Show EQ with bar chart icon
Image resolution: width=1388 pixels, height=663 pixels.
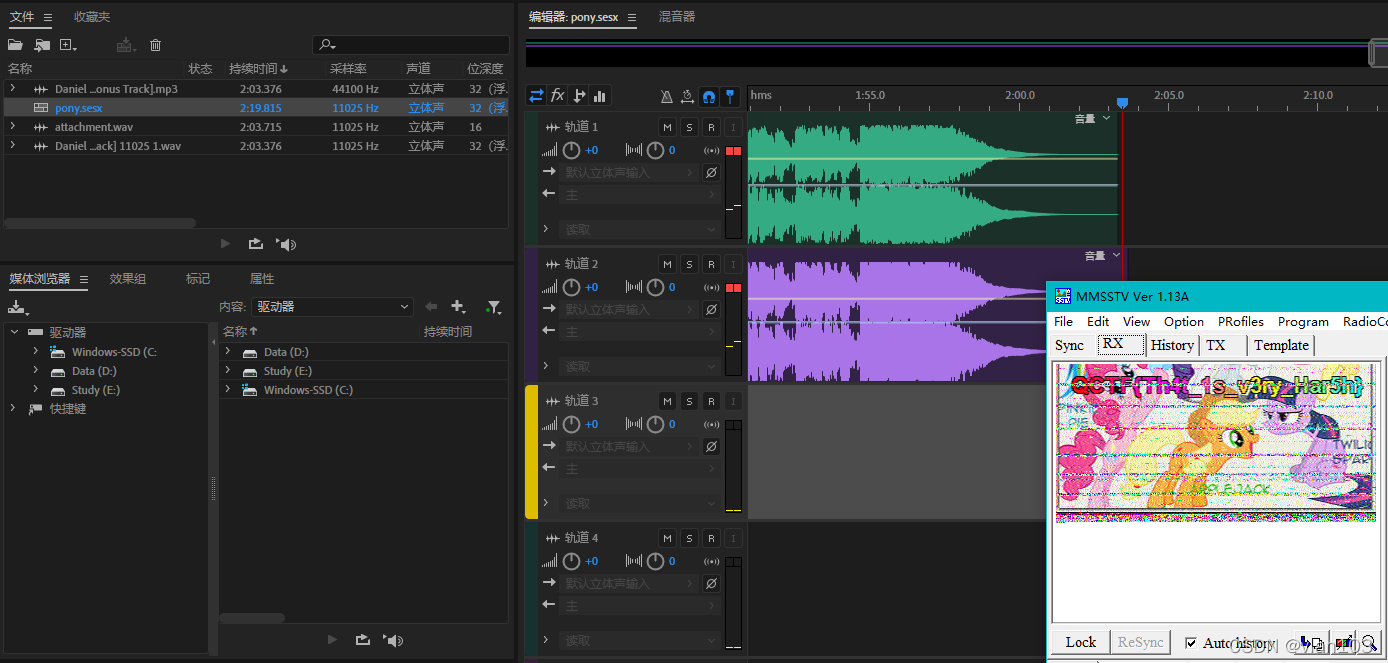coord(600,96)
